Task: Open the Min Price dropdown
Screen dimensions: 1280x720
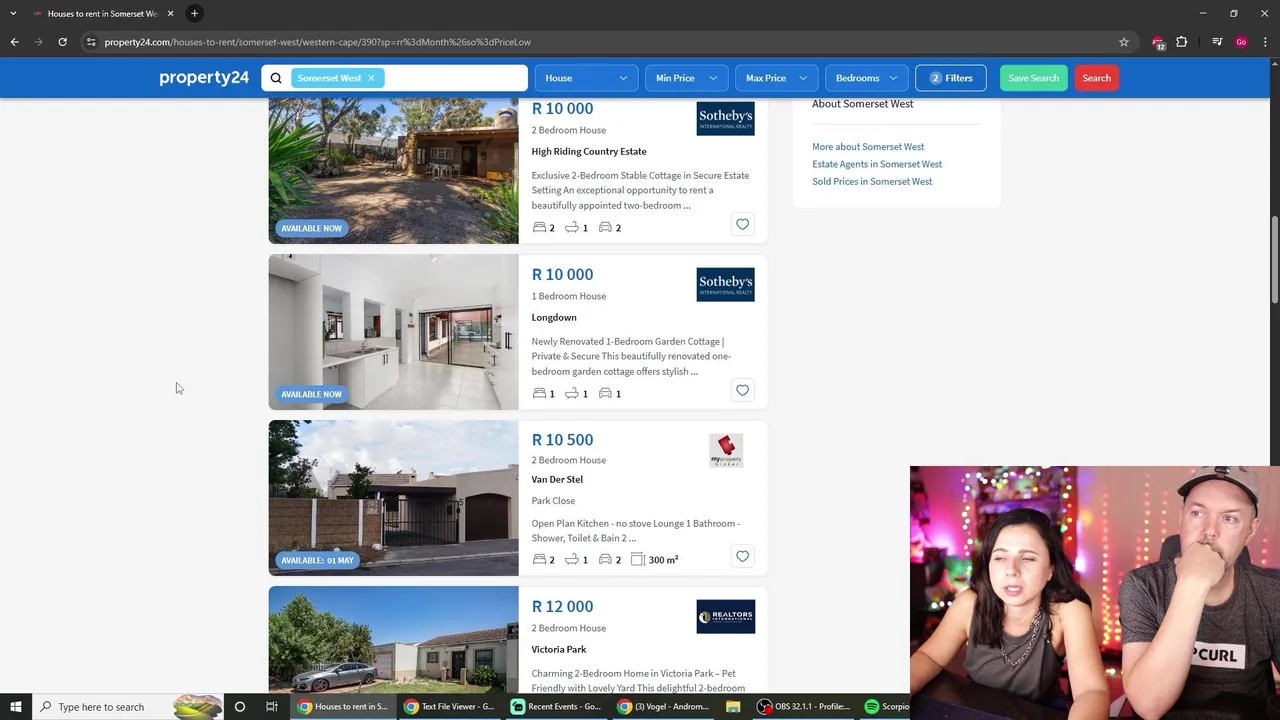Action: coord(686,78)
